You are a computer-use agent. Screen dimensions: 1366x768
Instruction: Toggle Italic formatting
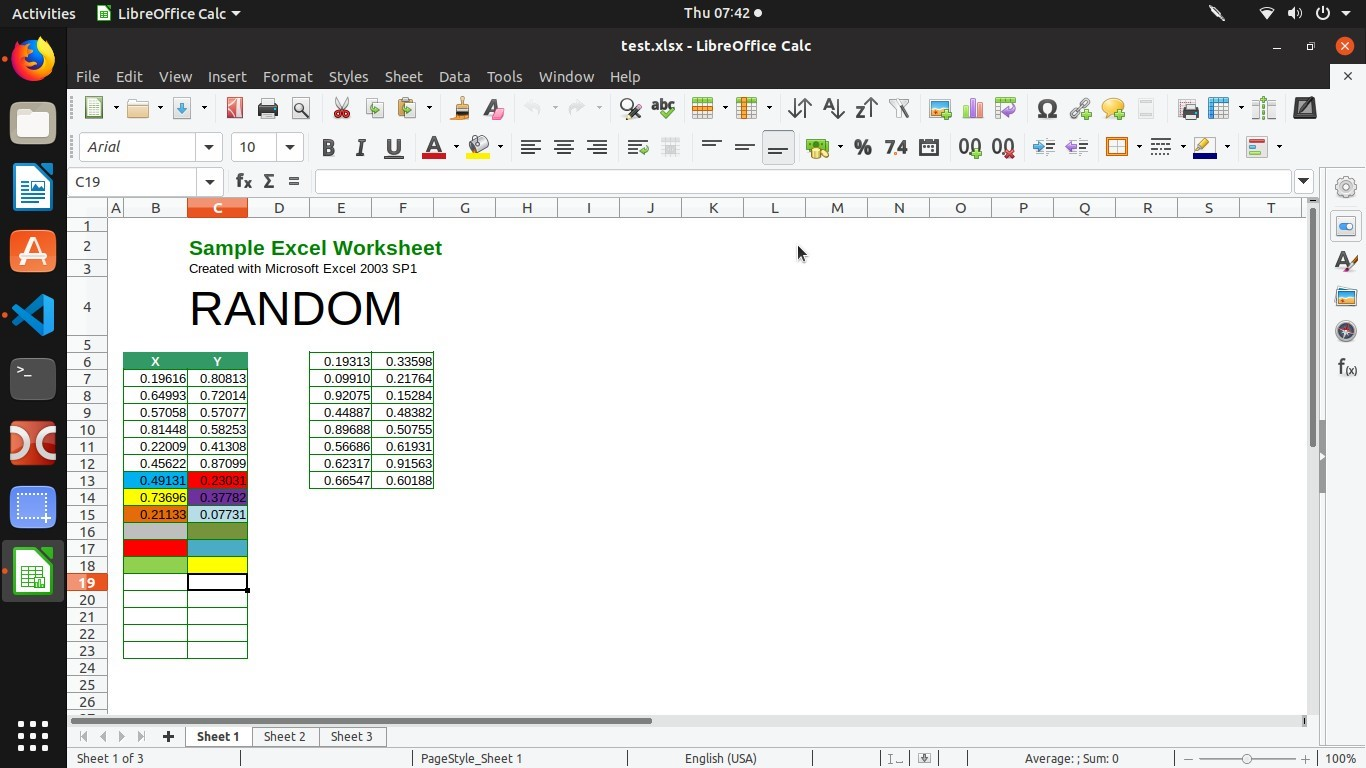point(360,147)
